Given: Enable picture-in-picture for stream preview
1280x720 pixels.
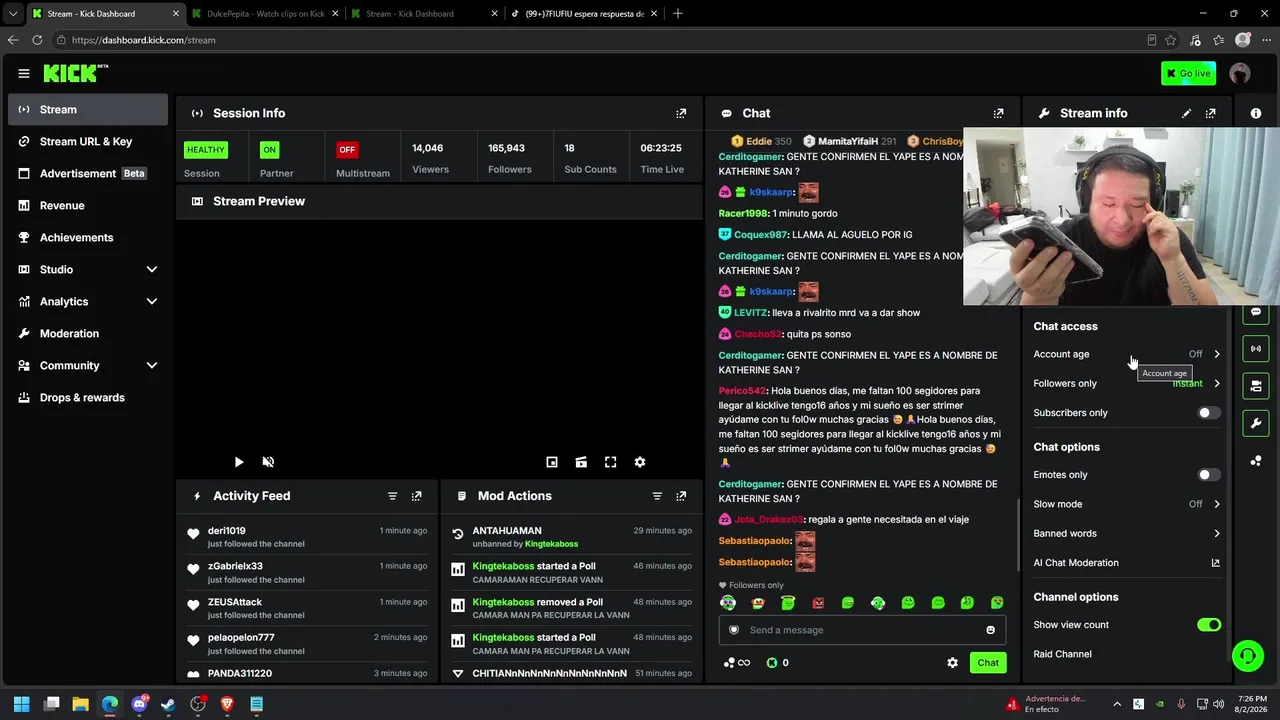Looking at the screenshot, I should pyautogui.click(x=551, y=462).
